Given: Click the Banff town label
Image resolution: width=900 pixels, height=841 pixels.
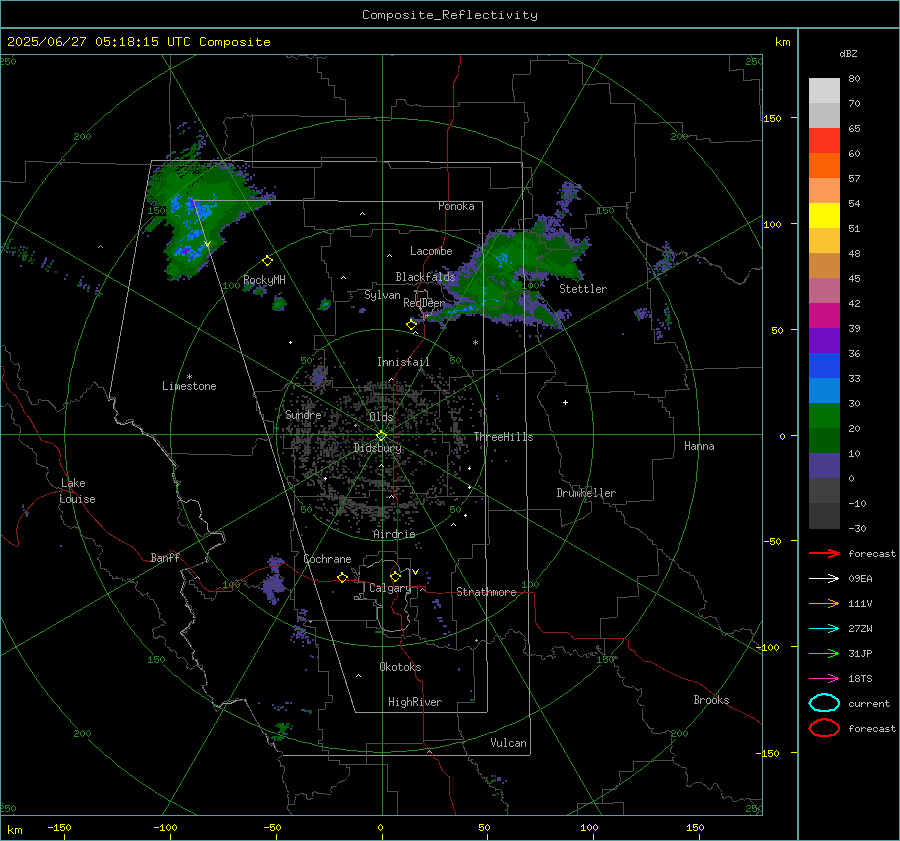Looking at the screenshot, I should click(x=165, y=557).
